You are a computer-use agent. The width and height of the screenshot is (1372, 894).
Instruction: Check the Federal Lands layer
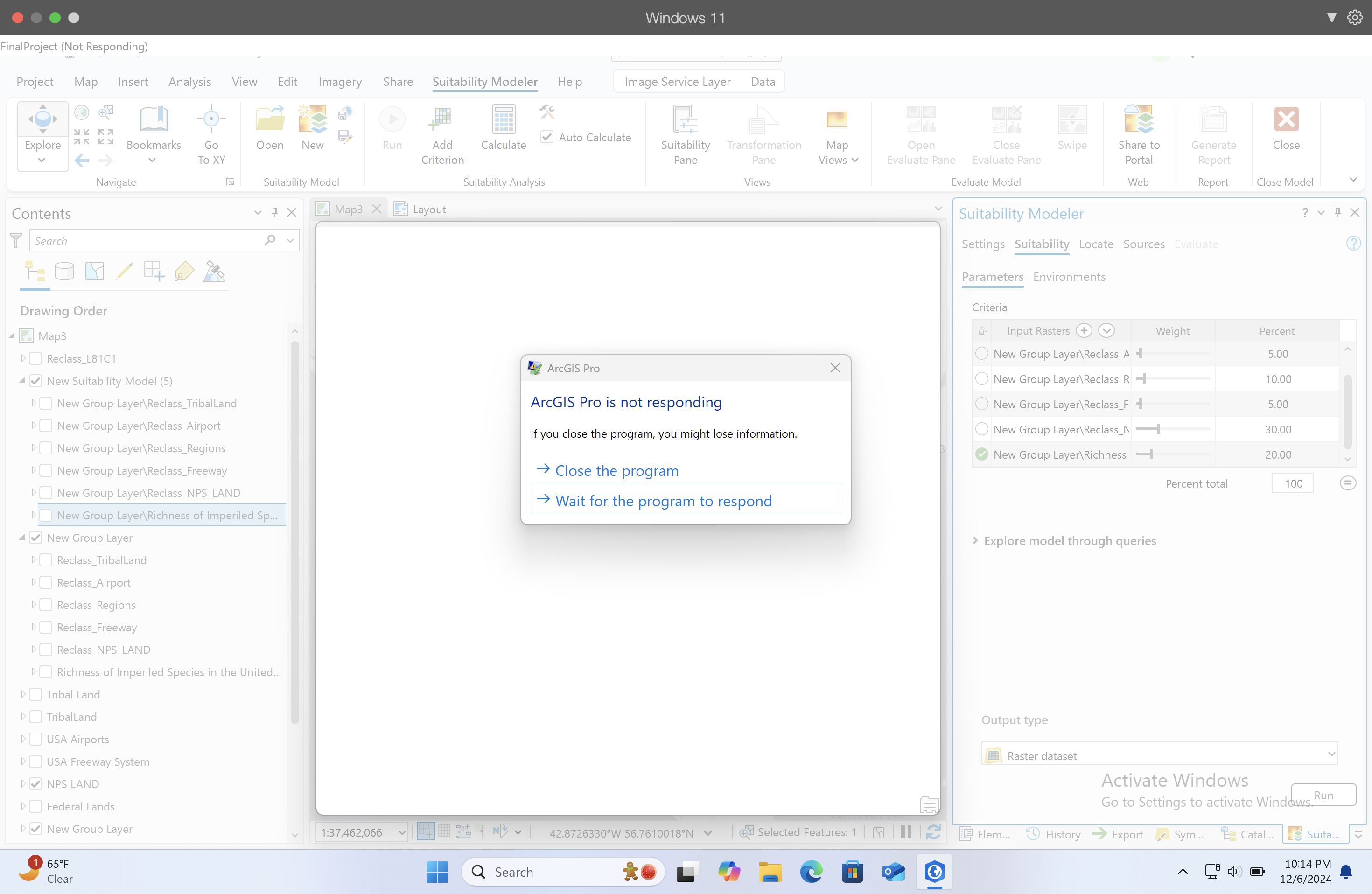click(x=36, y=806)
